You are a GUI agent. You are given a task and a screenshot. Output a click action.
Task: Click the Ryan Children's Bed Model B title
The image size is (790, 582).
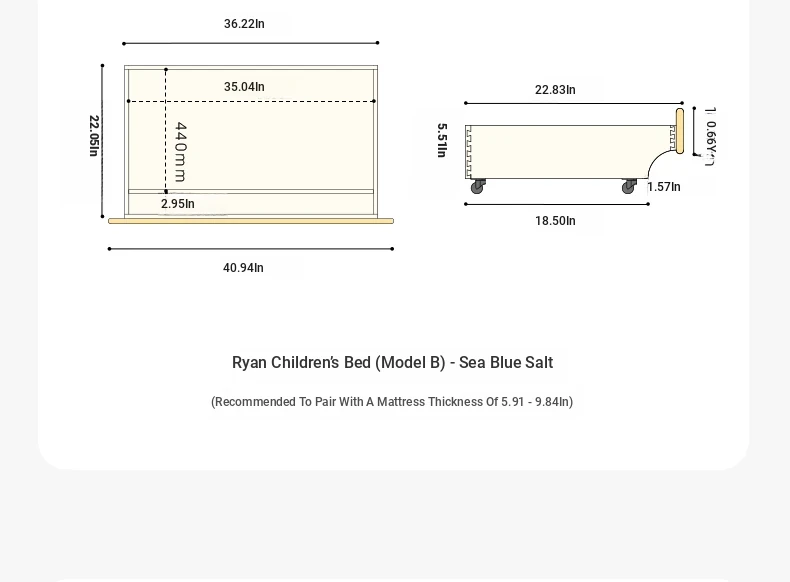[392, 362]
